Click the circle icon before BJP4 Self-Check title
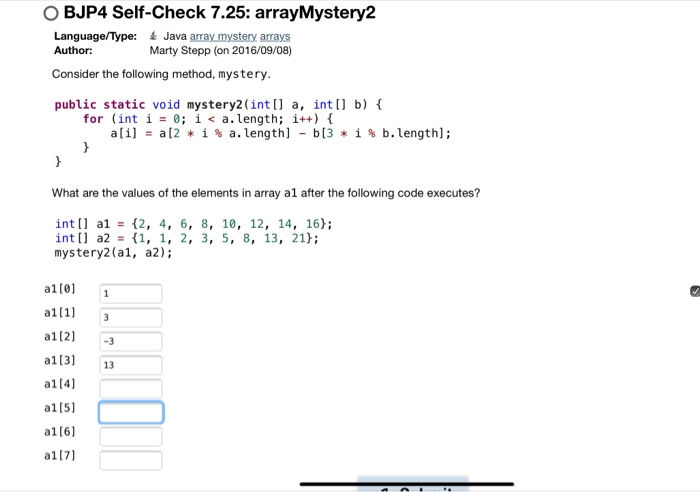 coord(51,13)
